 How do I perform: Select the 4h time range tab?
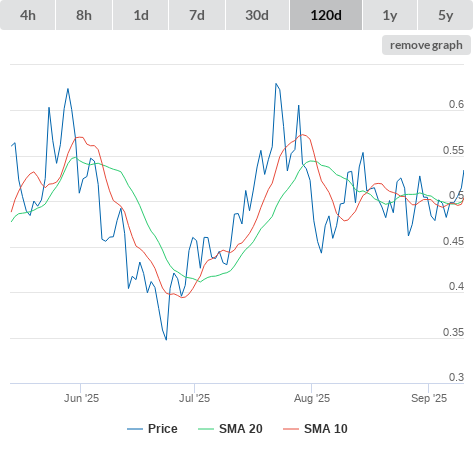(28, 15)
